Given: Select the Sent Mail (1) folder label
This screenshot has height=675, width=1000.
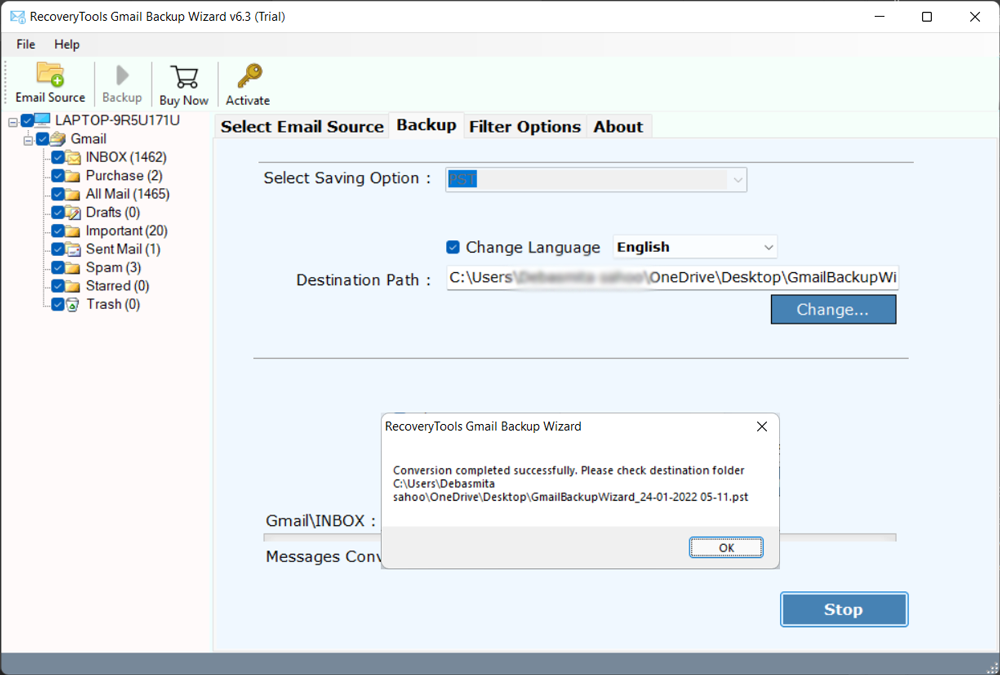Looking at the screenshot, I should point(123,249).
